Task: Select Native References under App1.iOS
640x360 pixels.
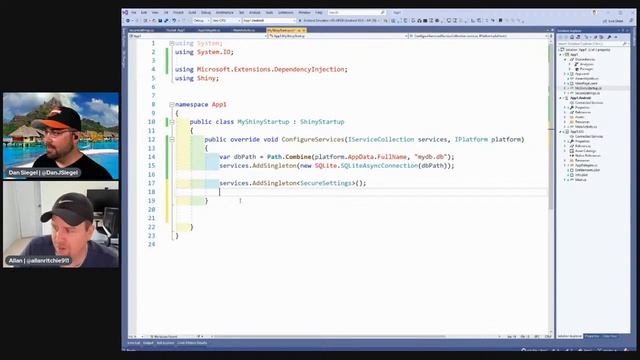Action: 587,156
